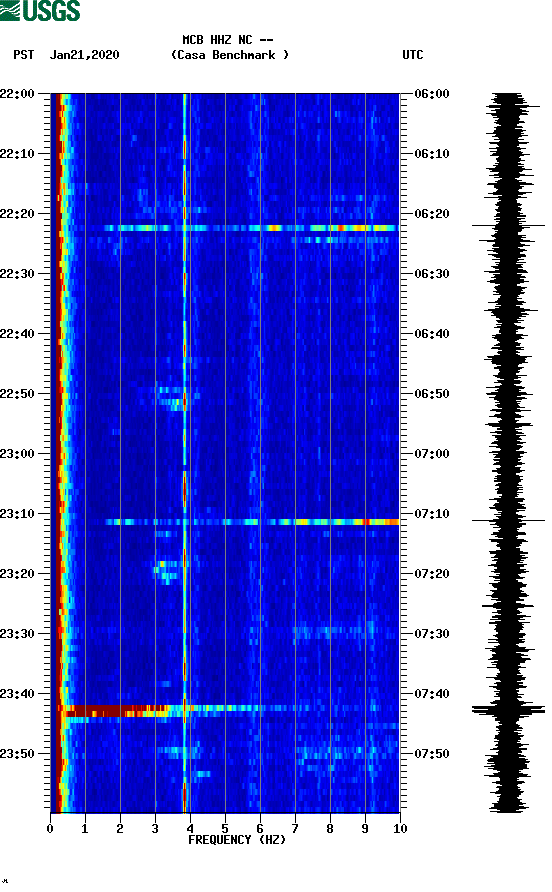The image size is (552, 892).
Task: Click the 07:00 UTC time label
Action: (x=432, y=454)
